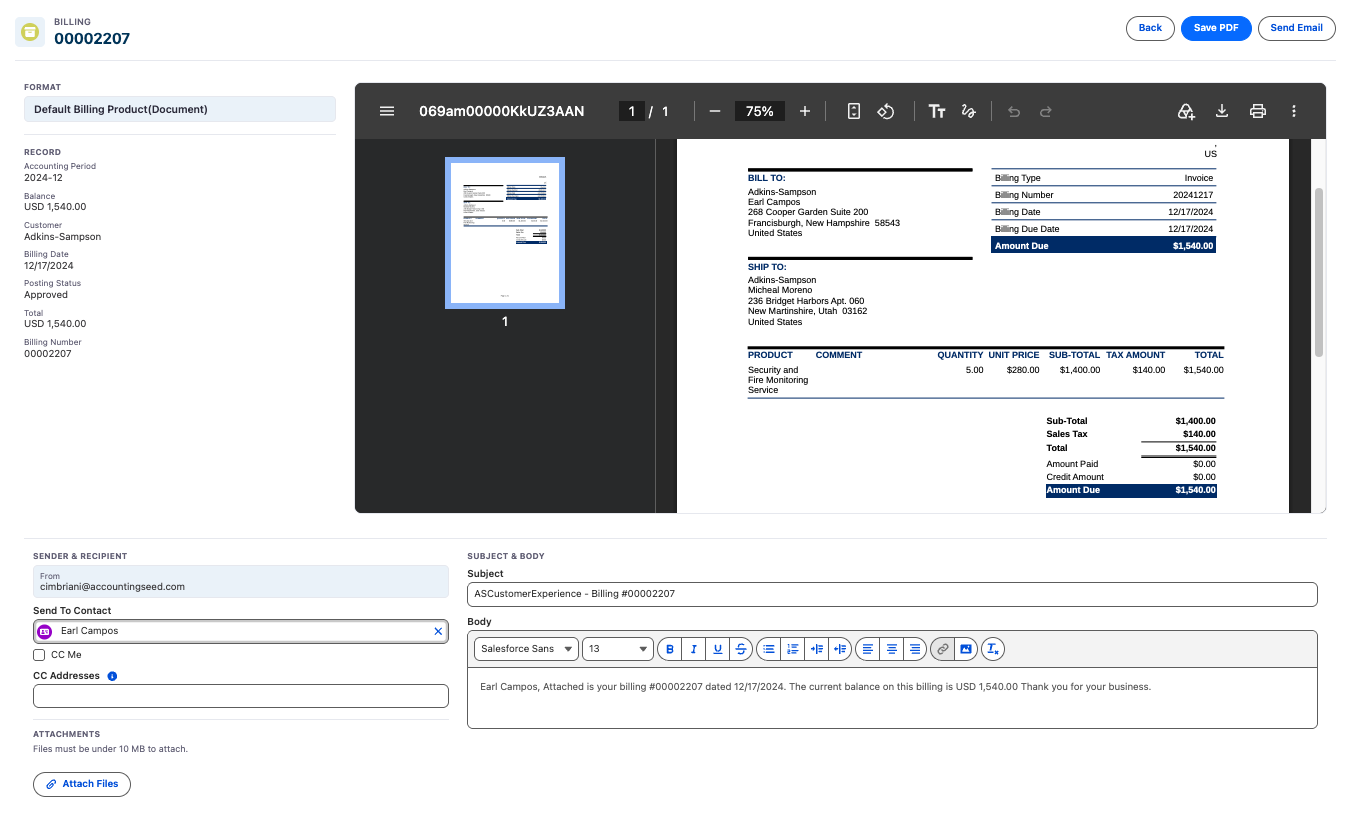Zoom in the PDF preview
1348x813 pixels.
click(805, 111)
